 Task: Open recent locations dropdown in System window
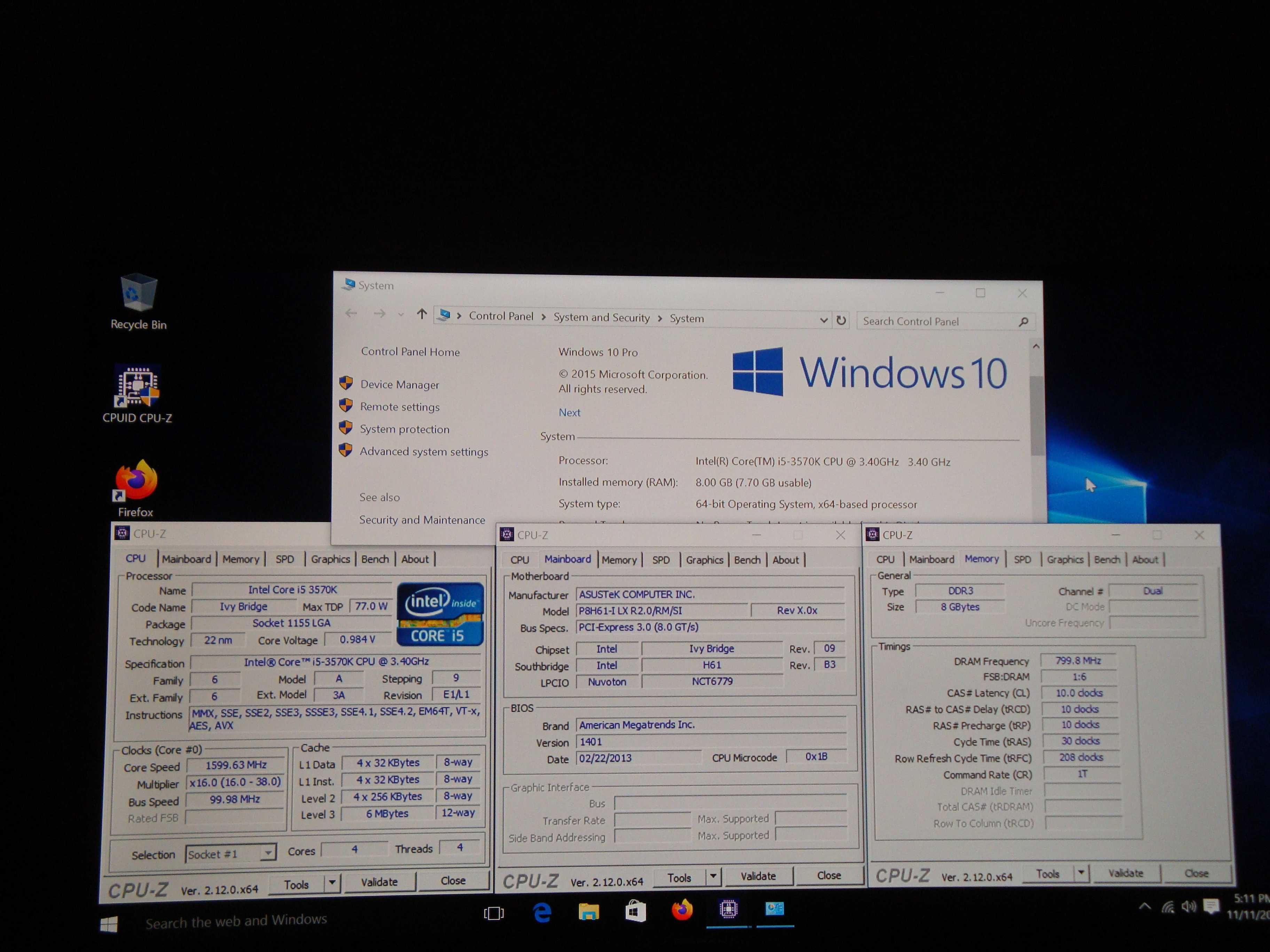pyautogui.click(x=401, y=314)
